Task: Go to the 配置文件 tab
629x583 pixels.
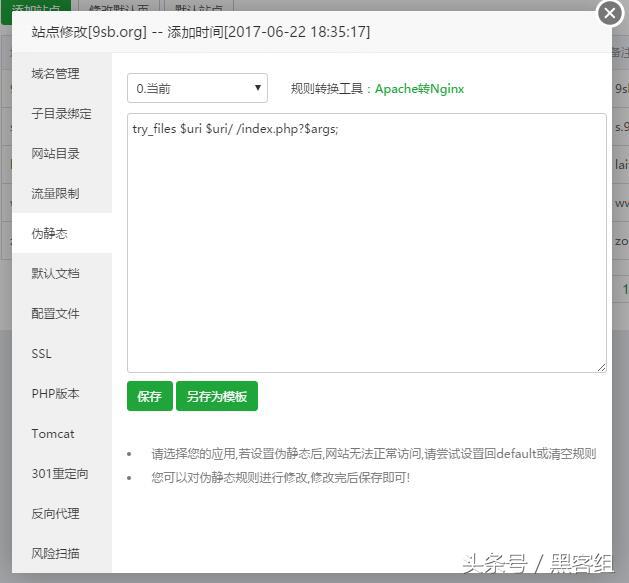Action: [62, 313]
